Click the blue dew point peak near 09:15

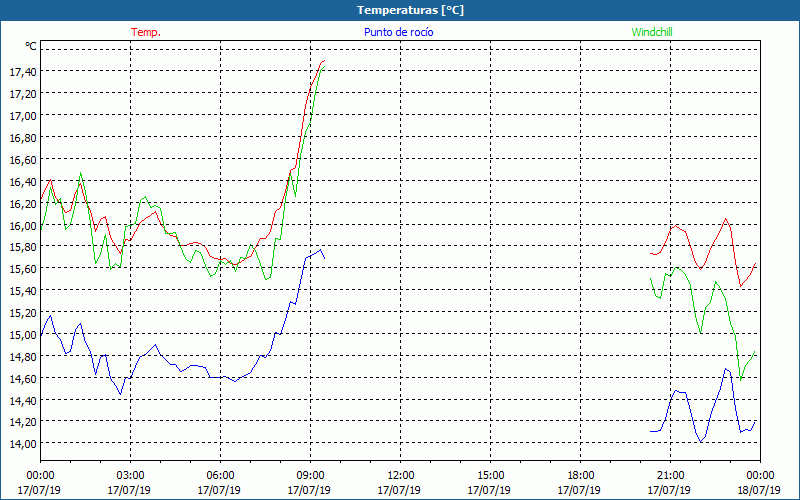[320, 249]
